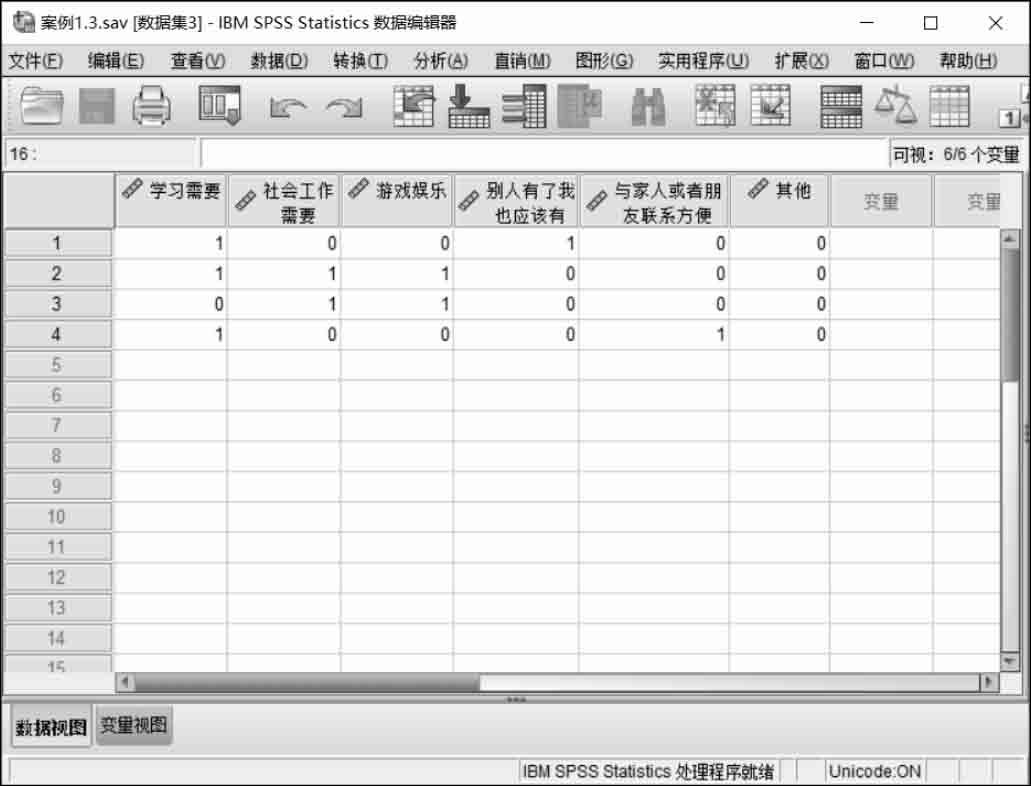Open the 实用程序(U) menu

coord(703,61)
